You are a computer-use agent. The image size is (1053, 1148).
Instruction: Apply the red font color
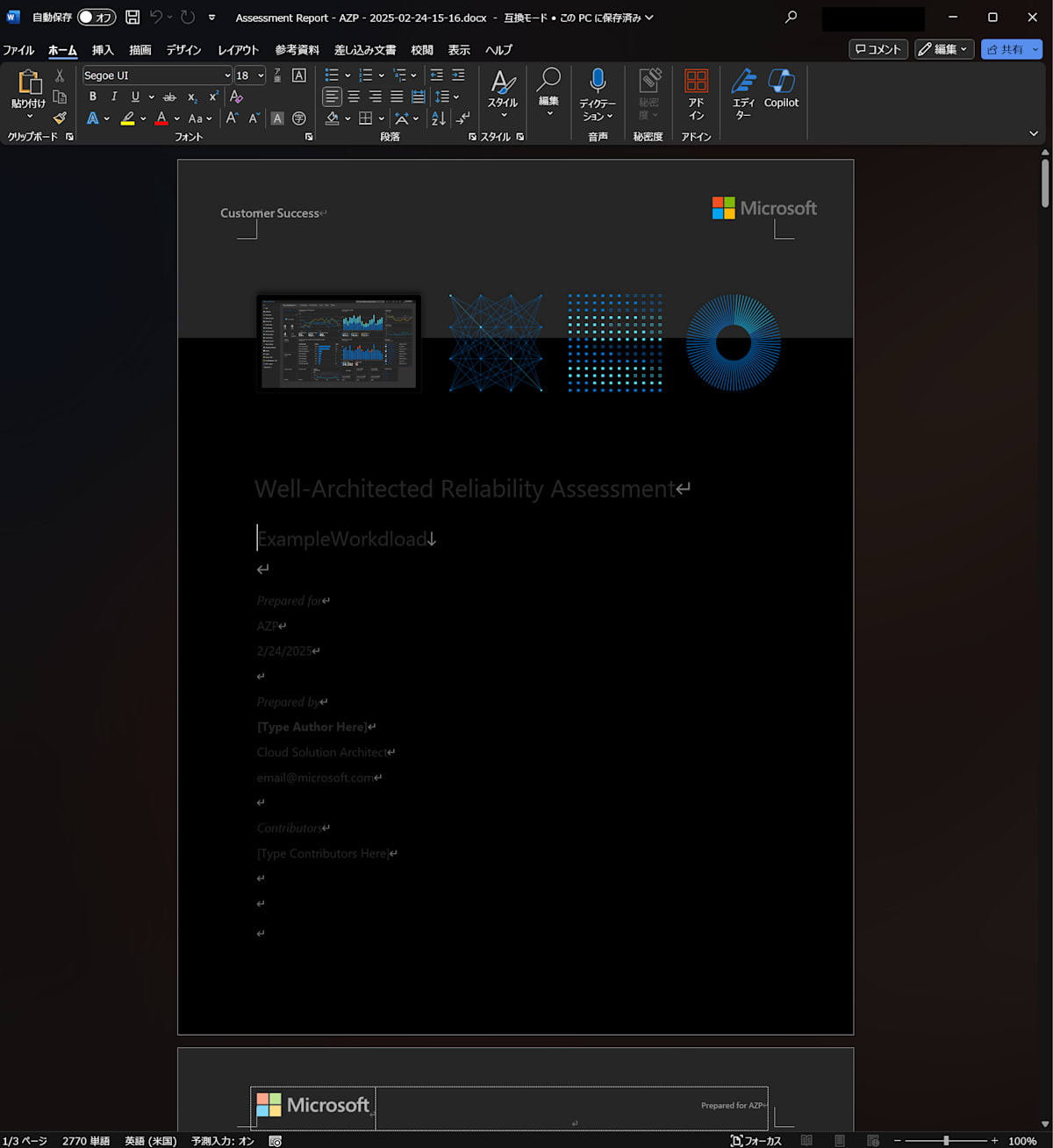tap(161, 118)
